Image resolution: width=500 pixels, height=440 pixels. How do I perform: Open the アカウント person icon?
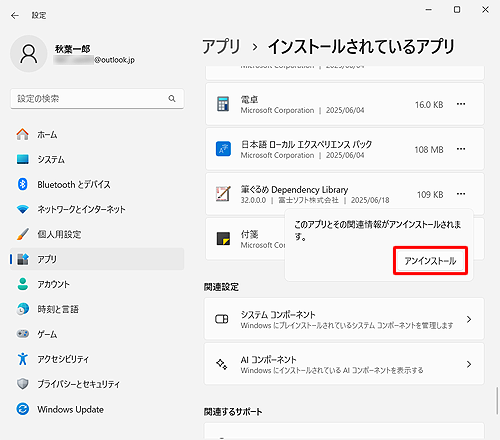23,284
